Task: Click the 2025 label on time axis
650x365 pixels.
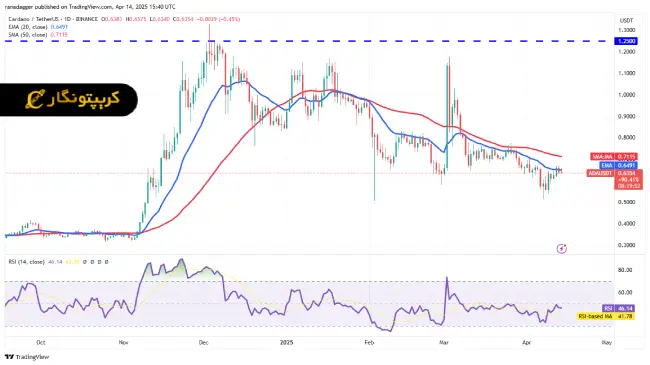Action: click(x=286, y=343)
